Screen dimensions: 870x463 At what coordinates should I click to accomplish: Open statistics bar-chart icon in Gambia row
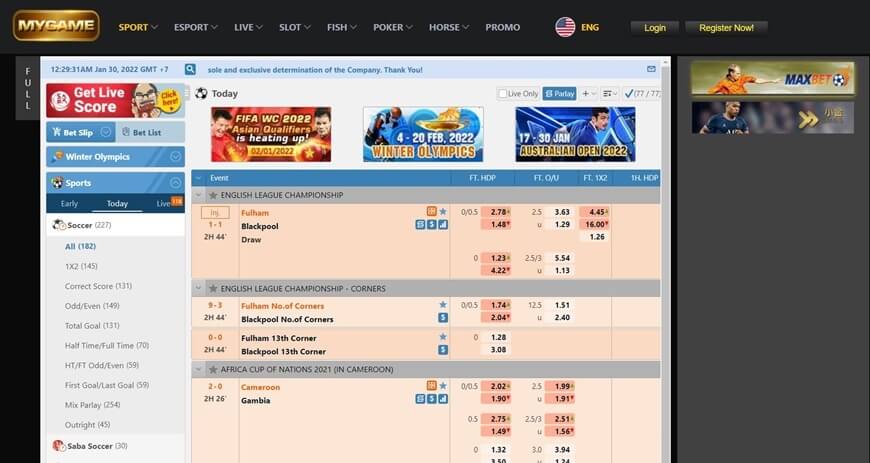click(443, 399)
